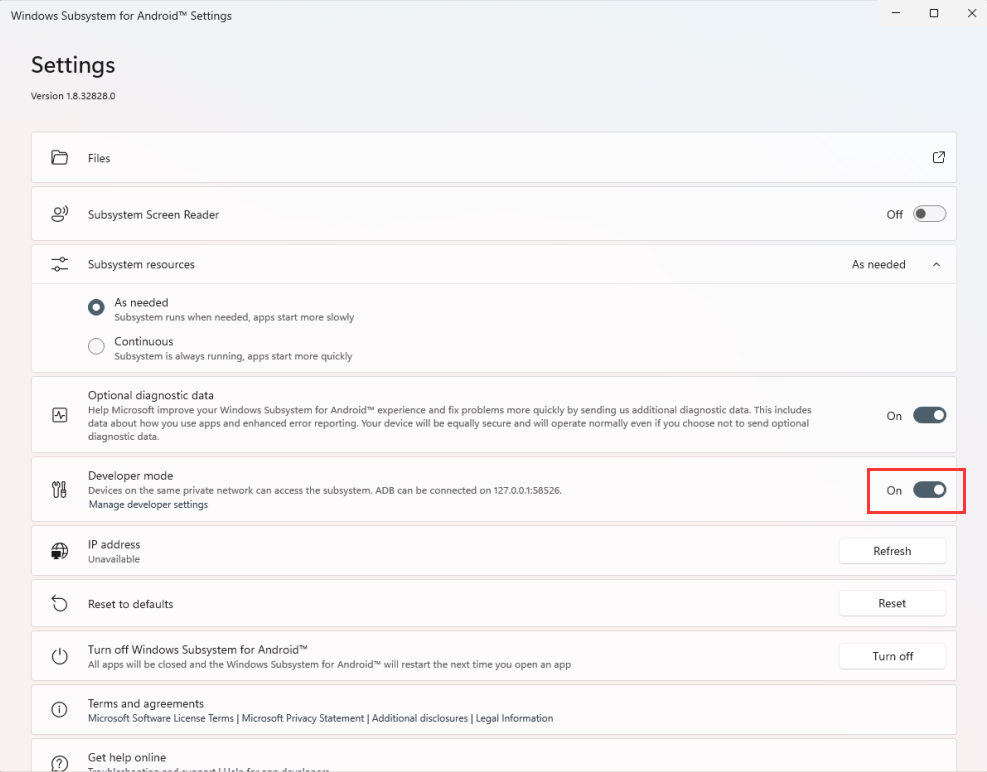987x772 pixels.
Task: Click the power icon for Turn off
Action: 59,656
